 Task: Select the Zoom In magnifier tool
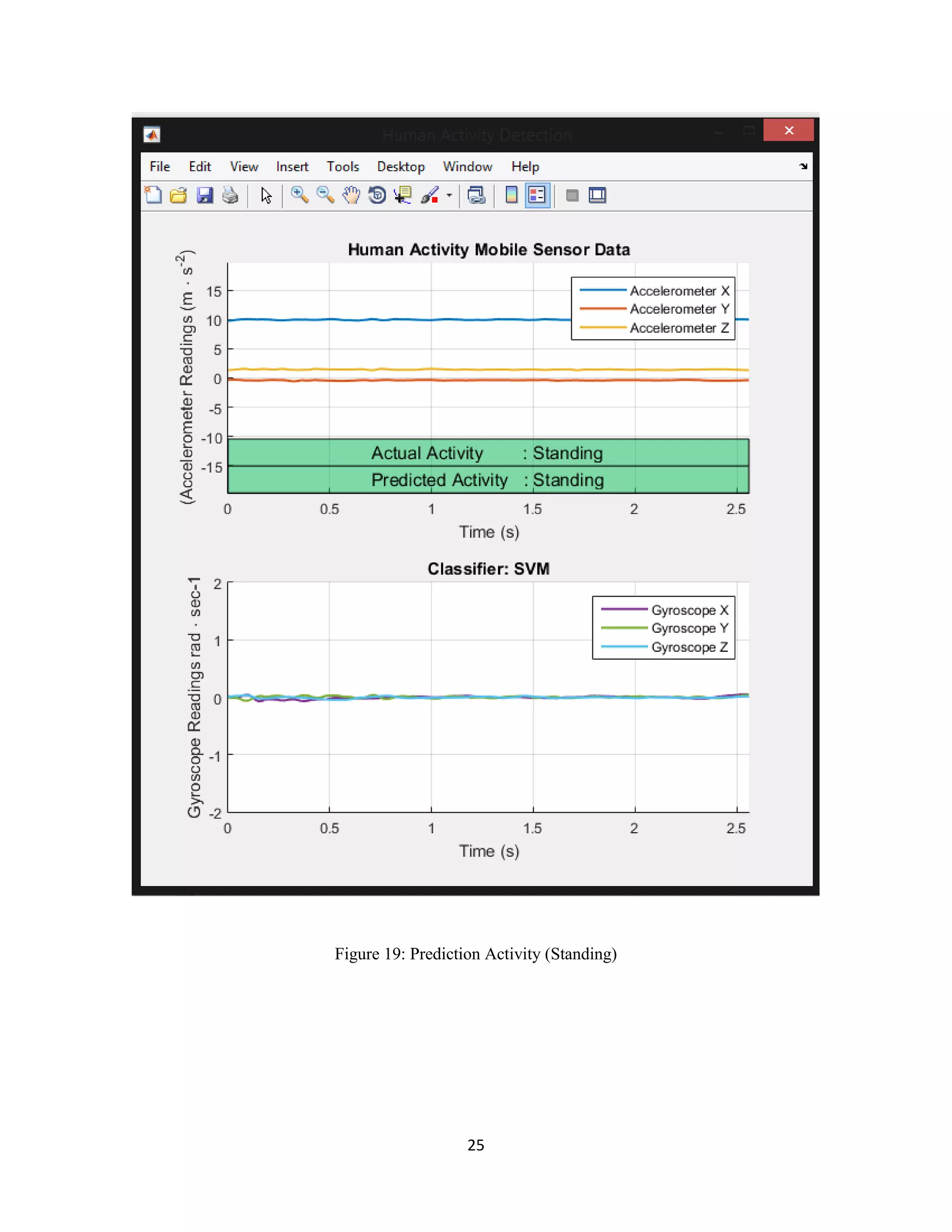(x=299, y=195)
